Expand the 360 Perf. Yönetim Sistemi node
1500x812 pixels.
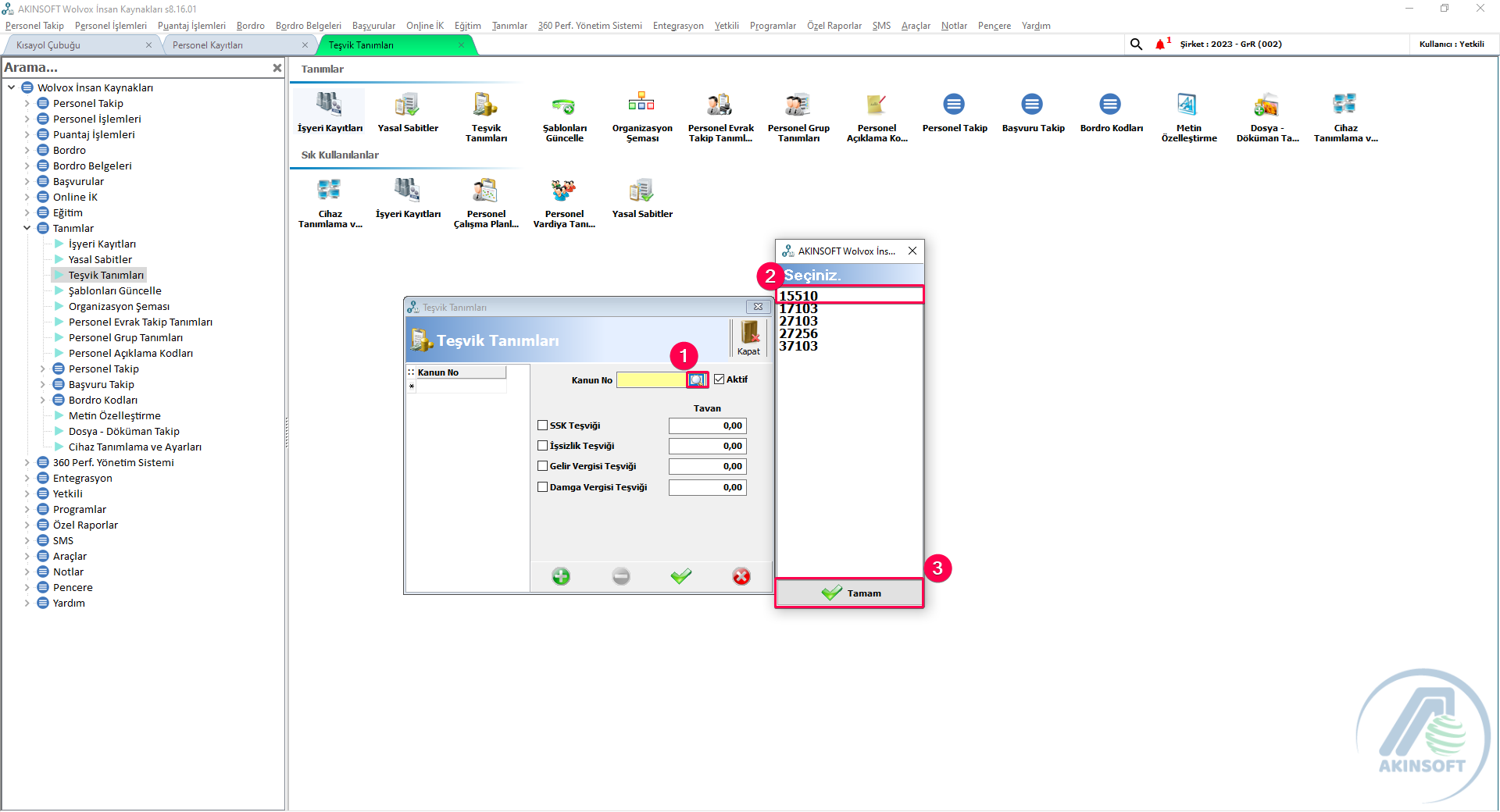pos(27,462)
